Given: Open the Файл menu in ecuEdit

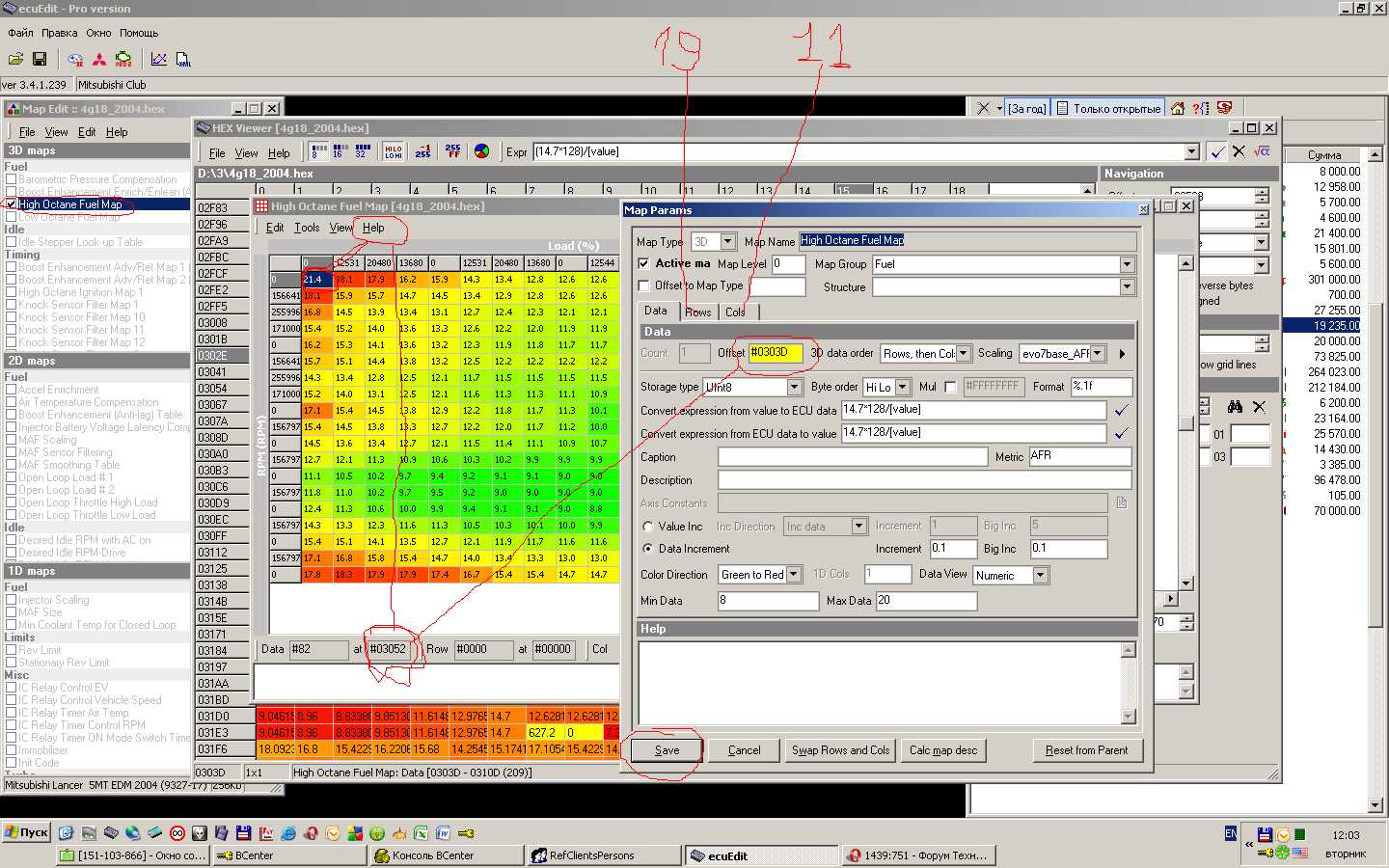Looking at the screenshot, I should [x=20, y=33].
